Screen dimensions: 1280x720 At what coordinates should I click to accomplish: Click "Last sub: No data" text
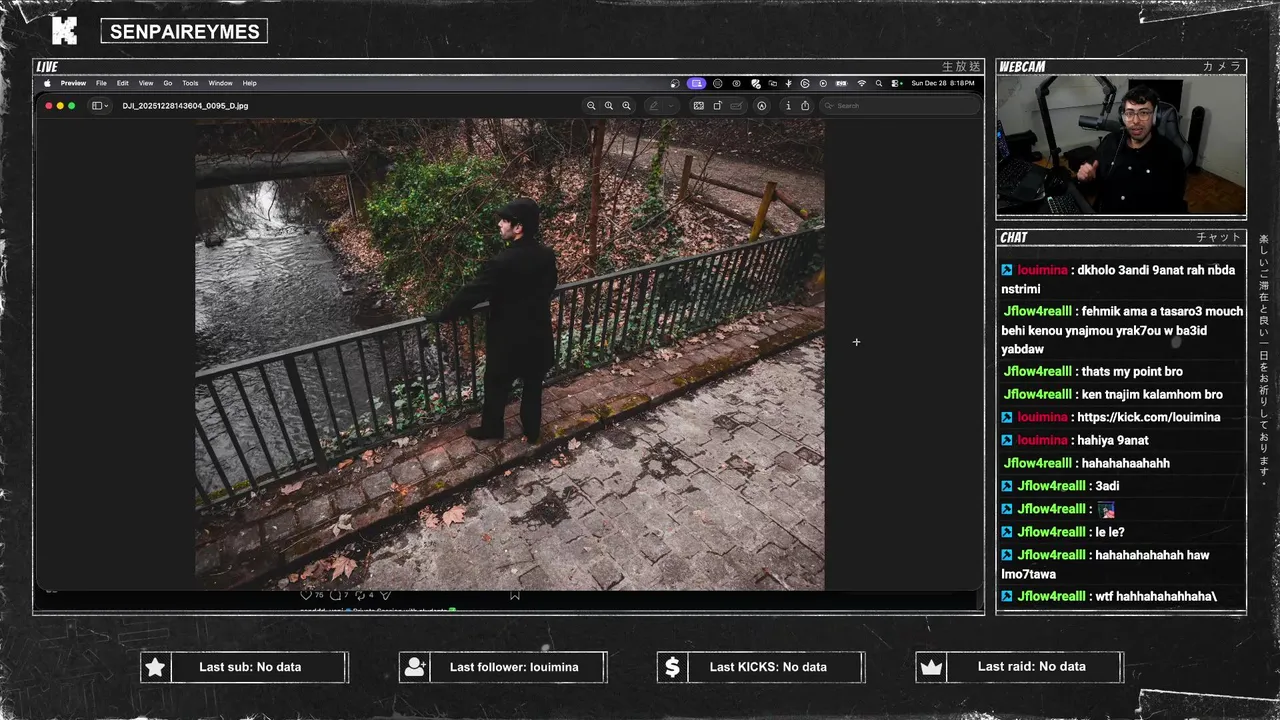(x=250, y=667)
